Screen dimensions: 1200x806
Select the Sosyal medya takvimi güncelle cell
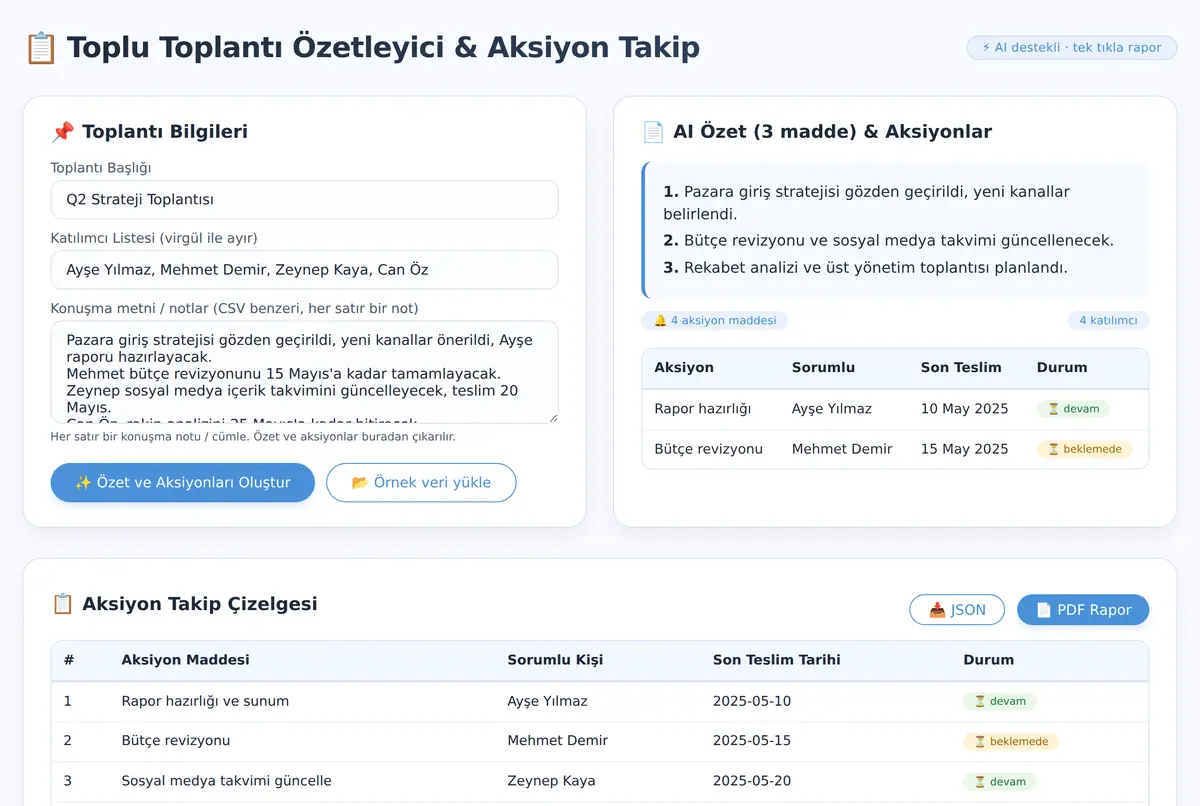point(226,781)
